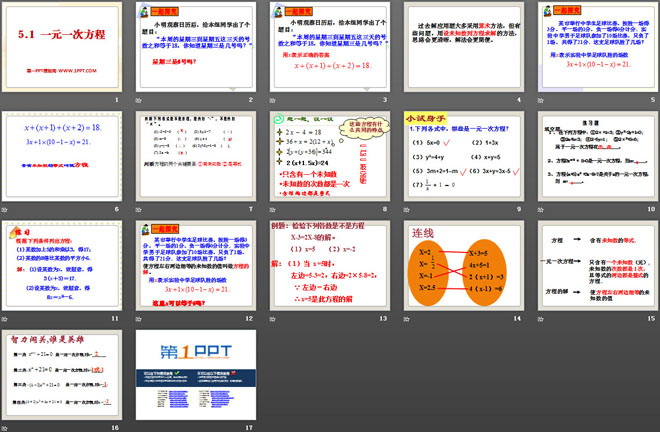This screenshot has width=660, height=432.
Task: Select slide 9 titled 小试身手
Action: point(464,156)
